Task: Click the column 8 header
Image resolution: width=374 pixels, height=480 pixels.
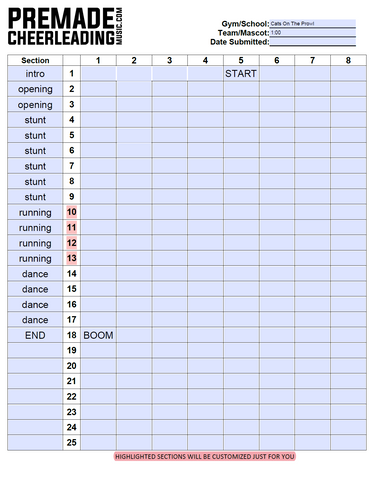Action: (348, 60)
